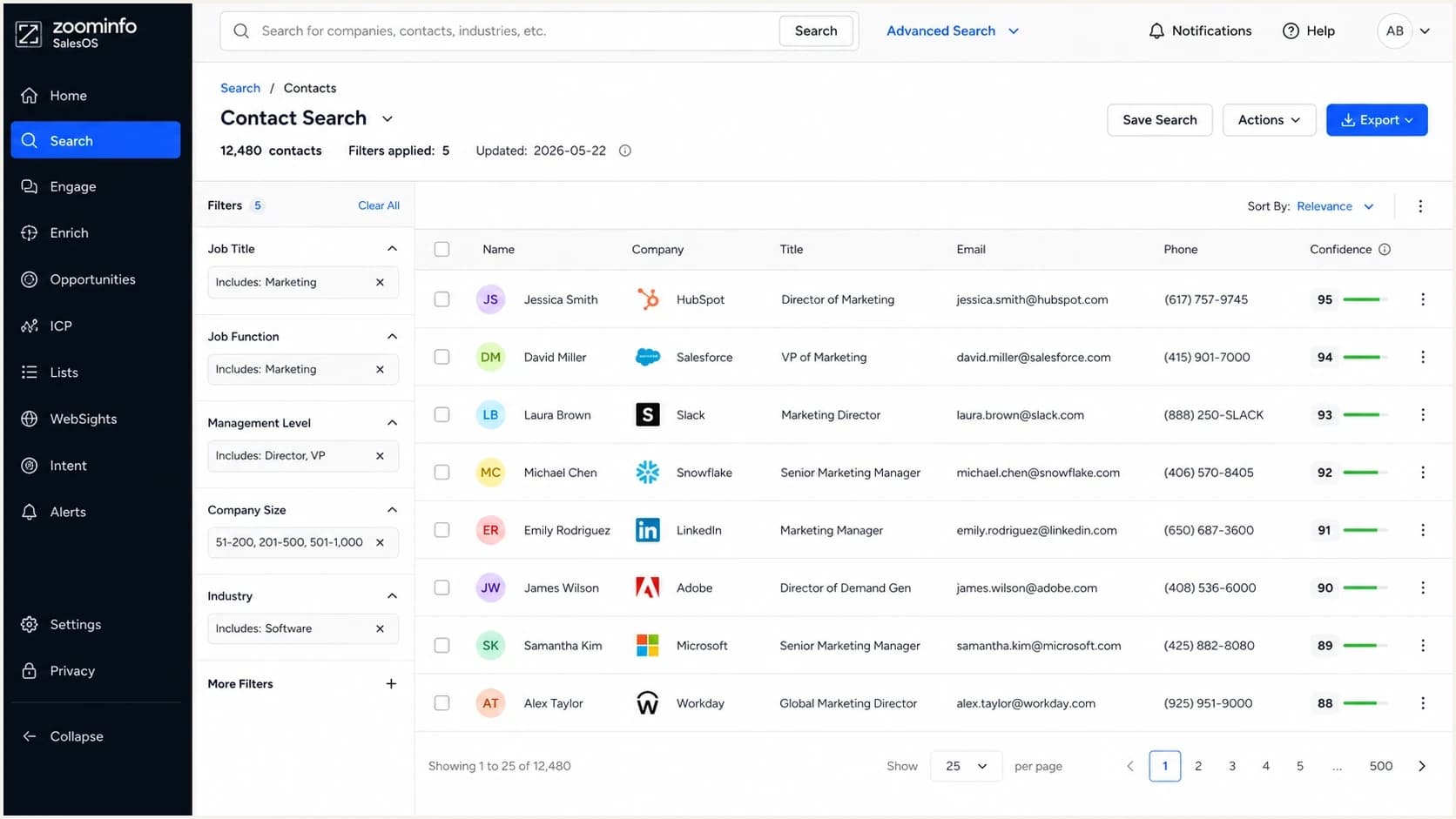
Task: Select the Samantha Kim row checkbox
Action: pyautogui.click(x=442, y=646)
